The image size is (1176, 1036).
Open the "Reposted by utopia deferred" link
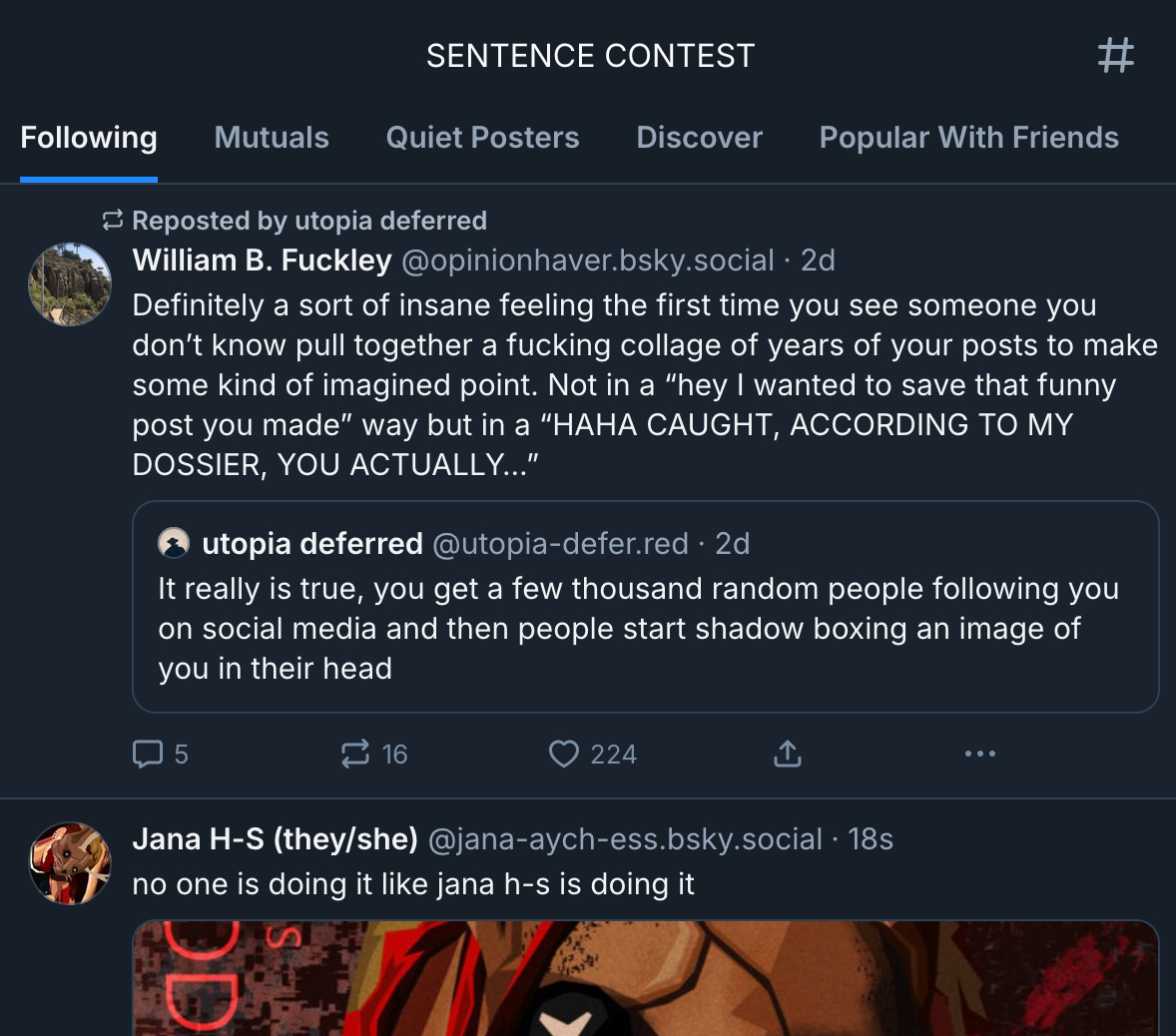(308, 221)
